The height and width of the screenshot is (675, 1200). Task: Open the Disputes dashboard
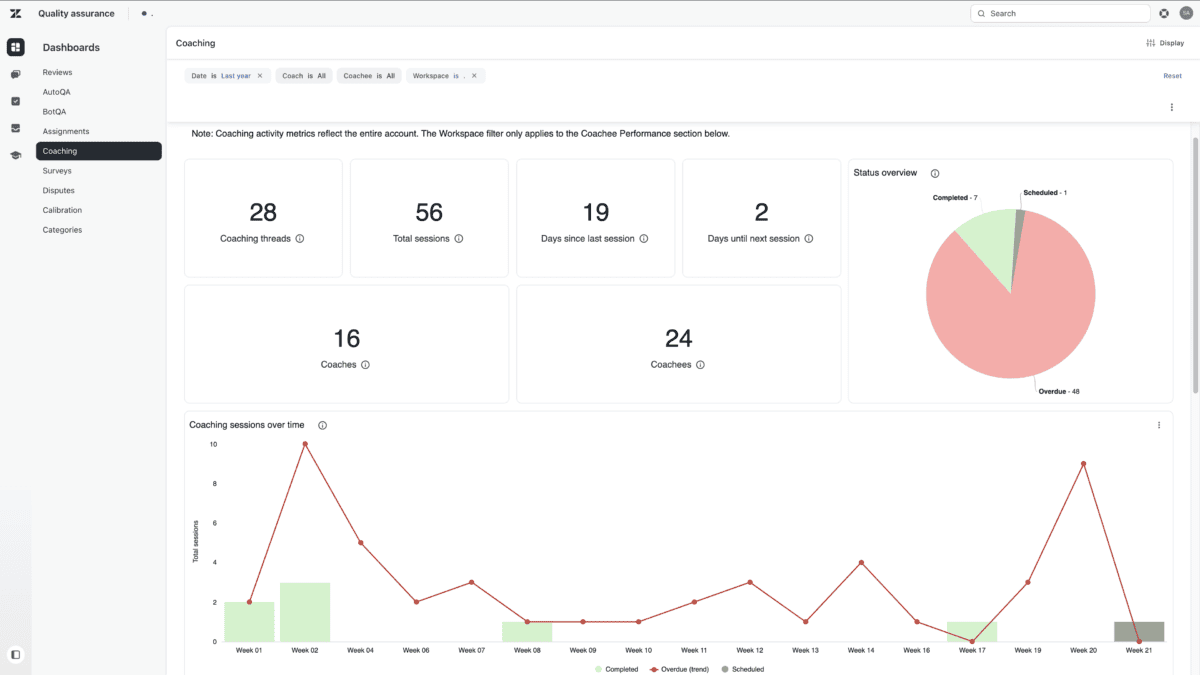point(58,191)
